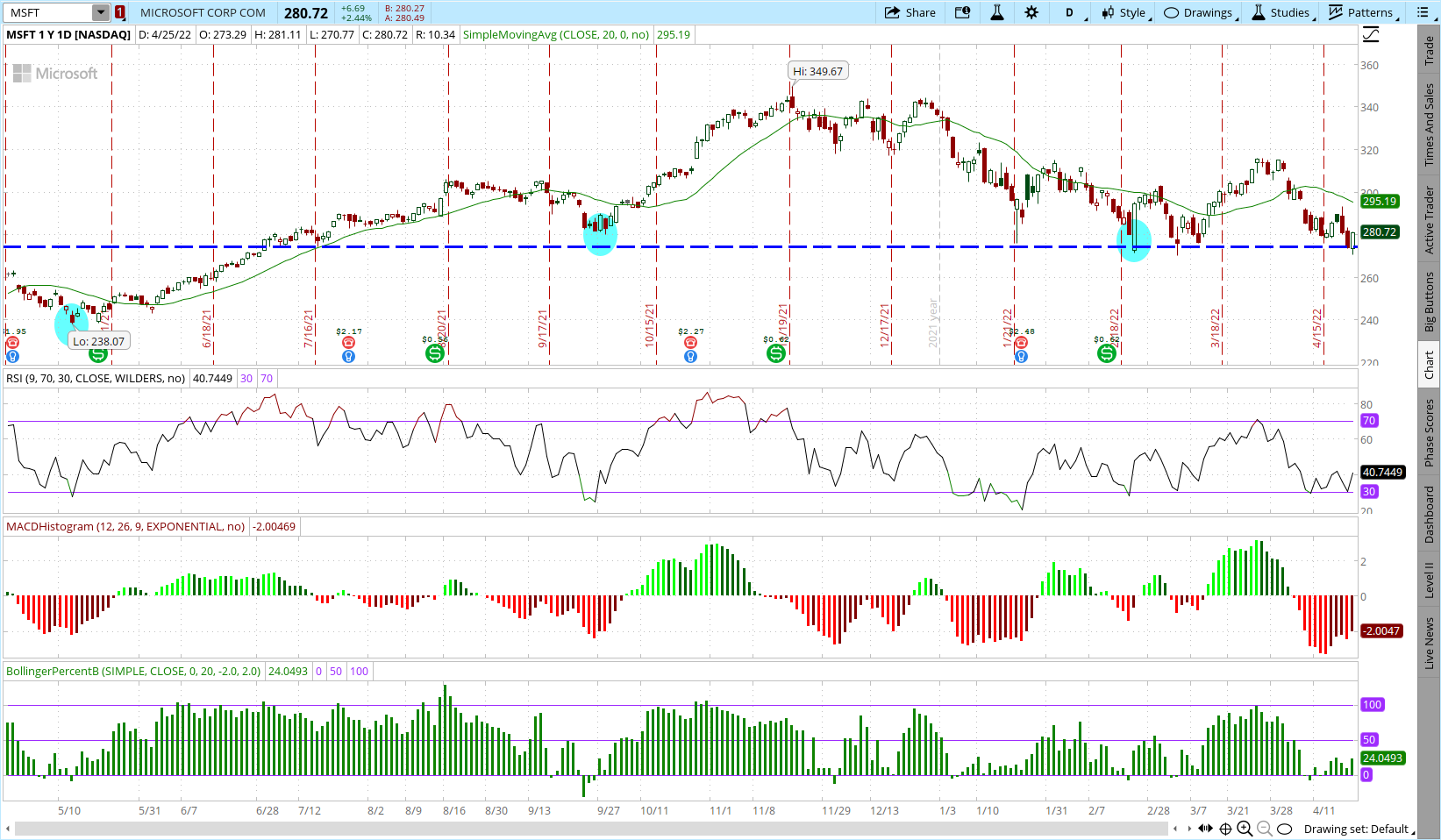
Task: Open the Style dropdown menu
Action: click(1124, 12)
